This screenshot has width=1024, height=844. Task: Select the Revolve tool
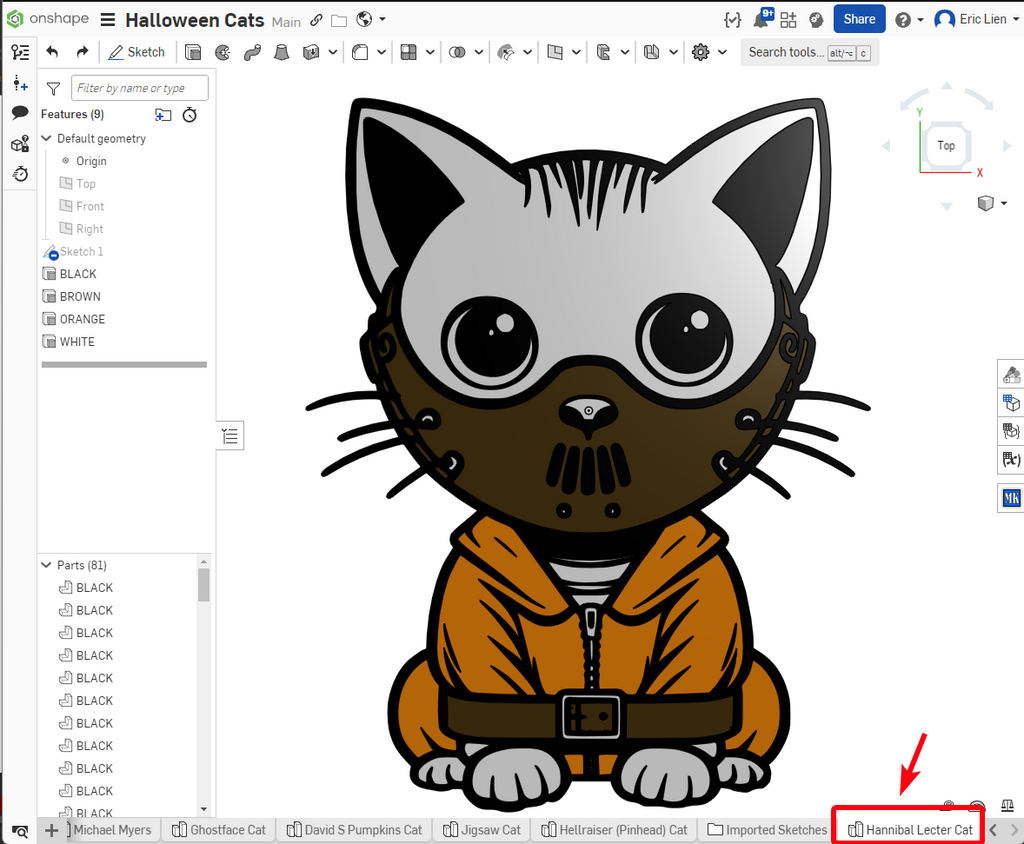[x=223, y=52]
